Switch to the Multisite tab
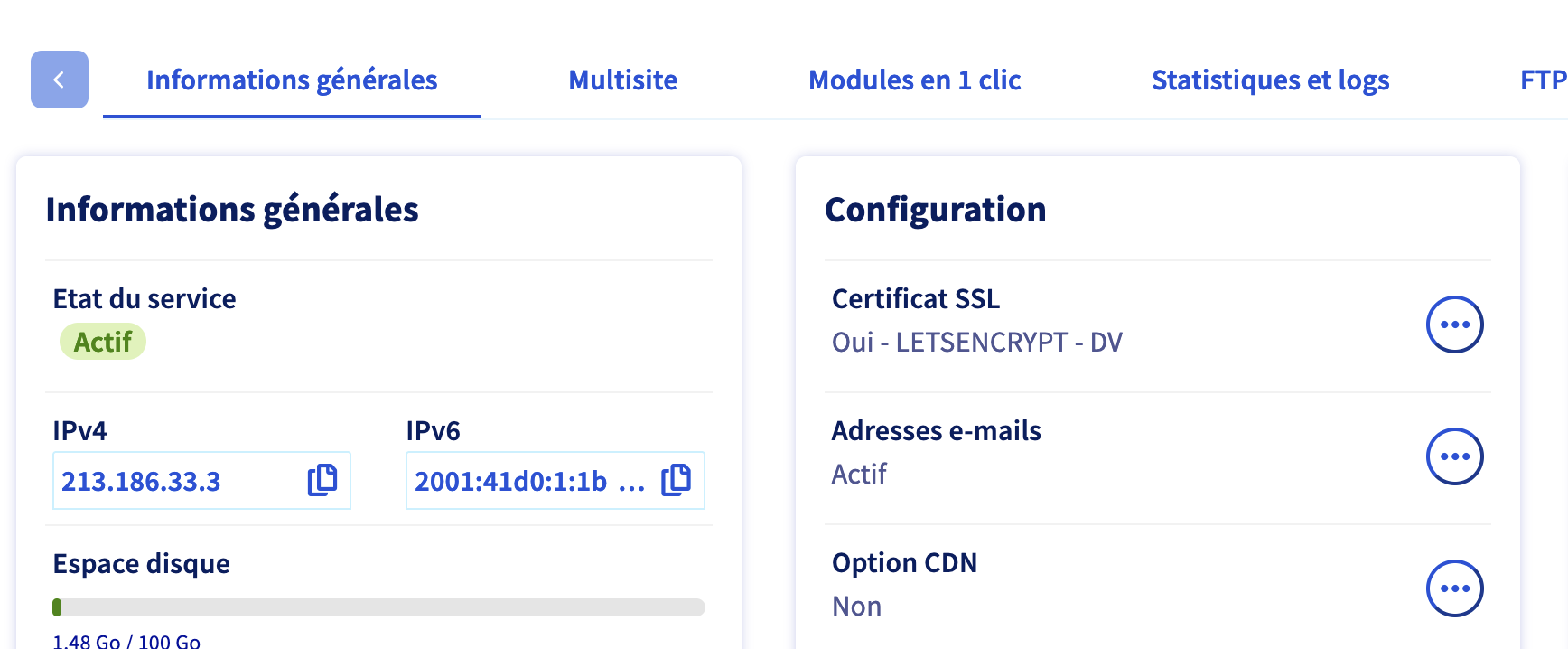1568x649 pixels. (622, 80)
